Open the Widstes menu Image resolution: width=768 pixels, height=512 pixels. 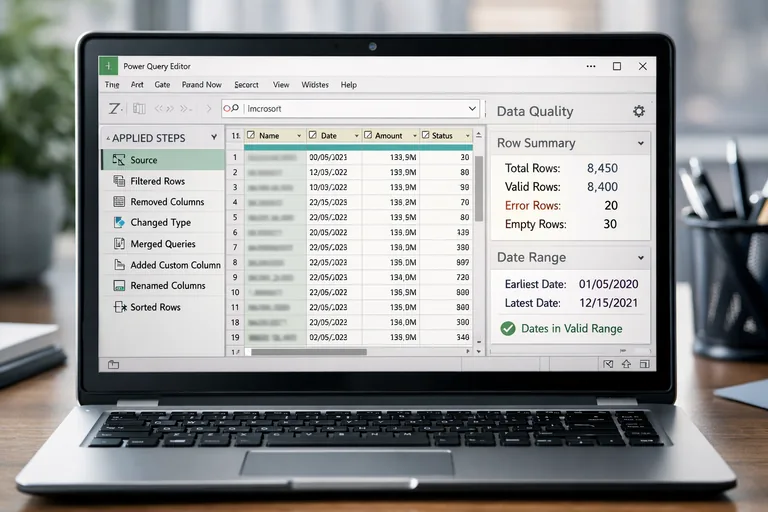click(x=315, y=85)
